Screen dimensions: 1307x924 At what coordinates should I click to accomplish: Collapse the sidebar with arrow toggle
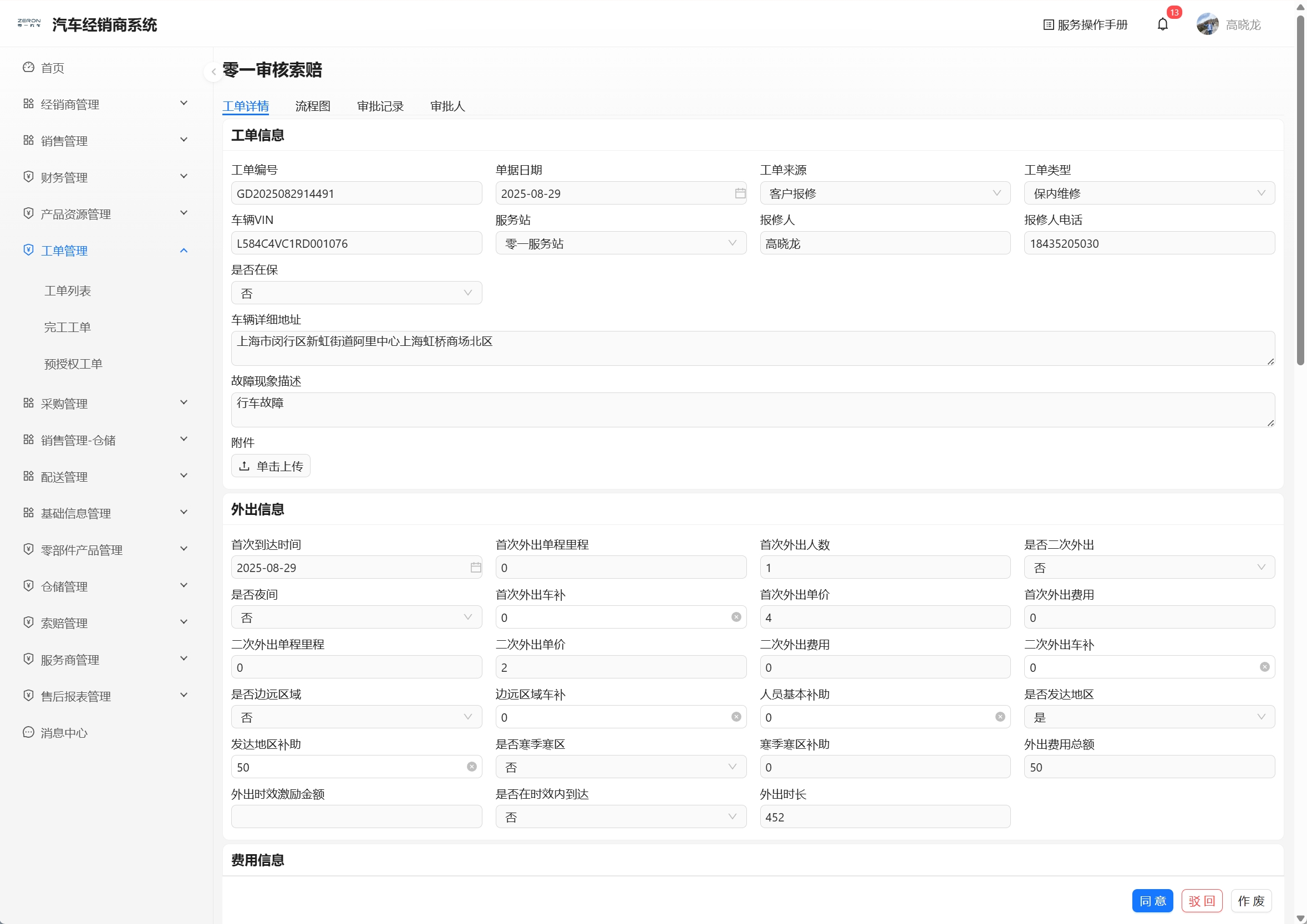(213, 71)
